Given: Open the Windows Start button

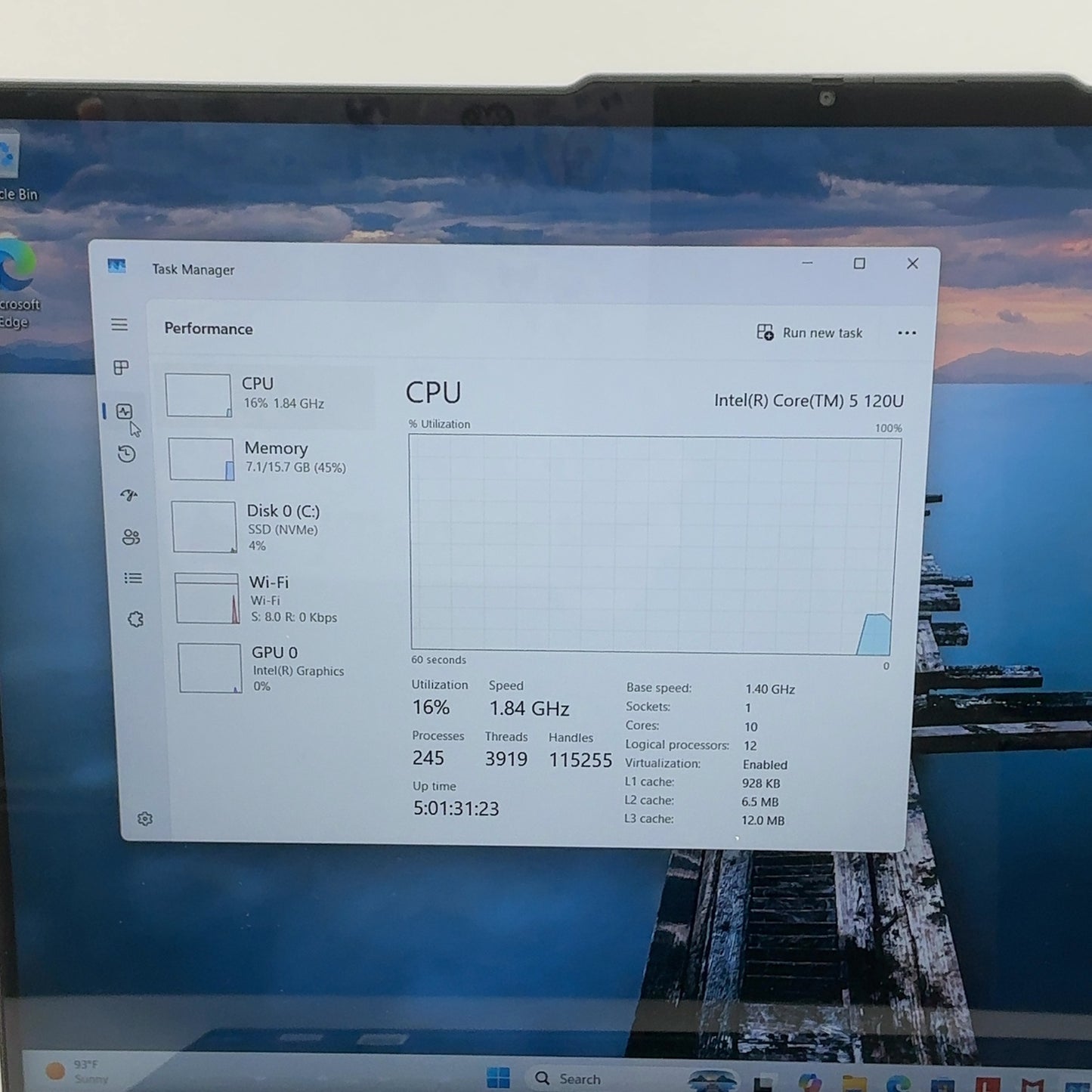Looking at the screenshot, I should pyautogui.click(x=498, y=1078).
